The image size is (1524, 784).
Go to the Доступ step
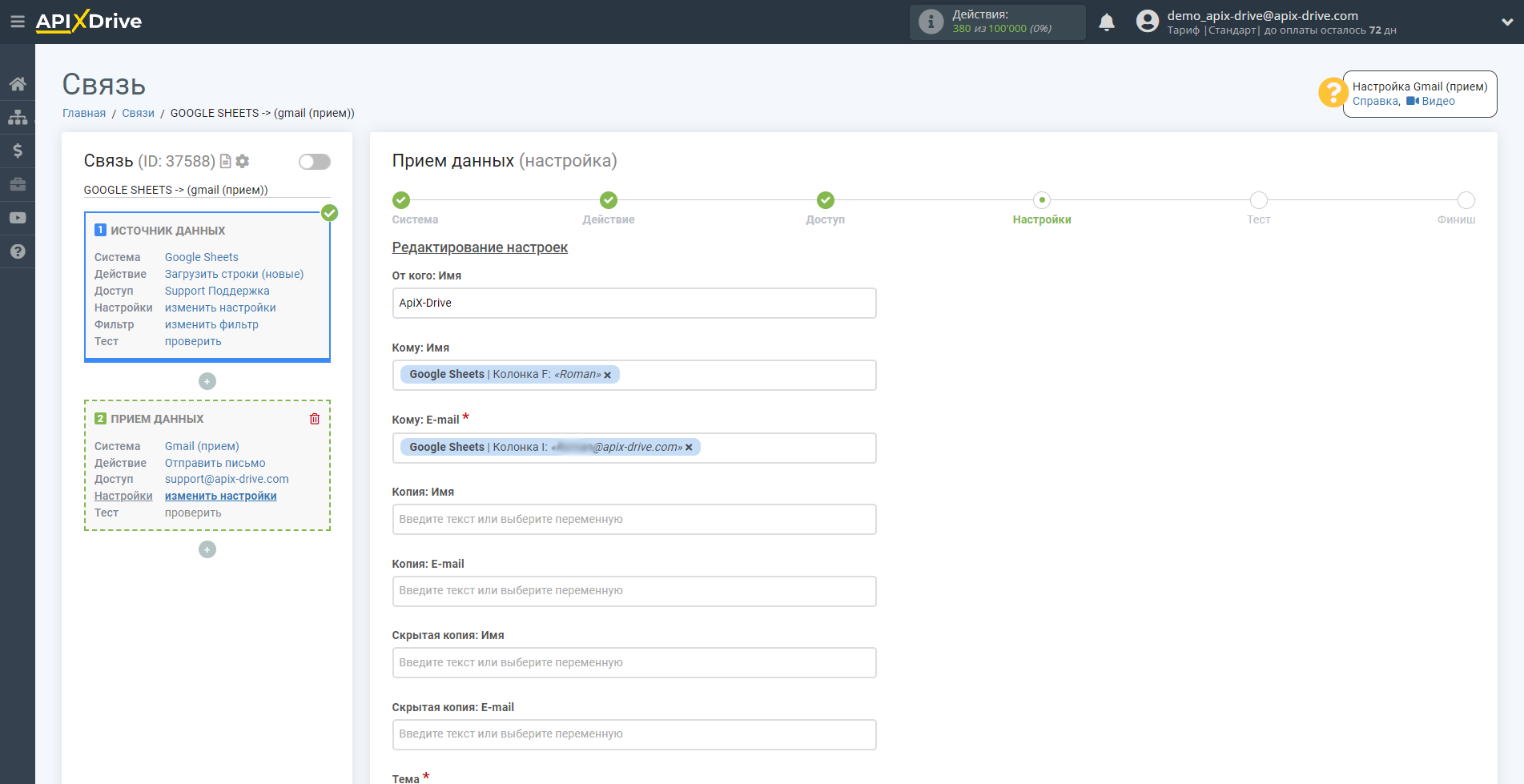click(826, 200)
